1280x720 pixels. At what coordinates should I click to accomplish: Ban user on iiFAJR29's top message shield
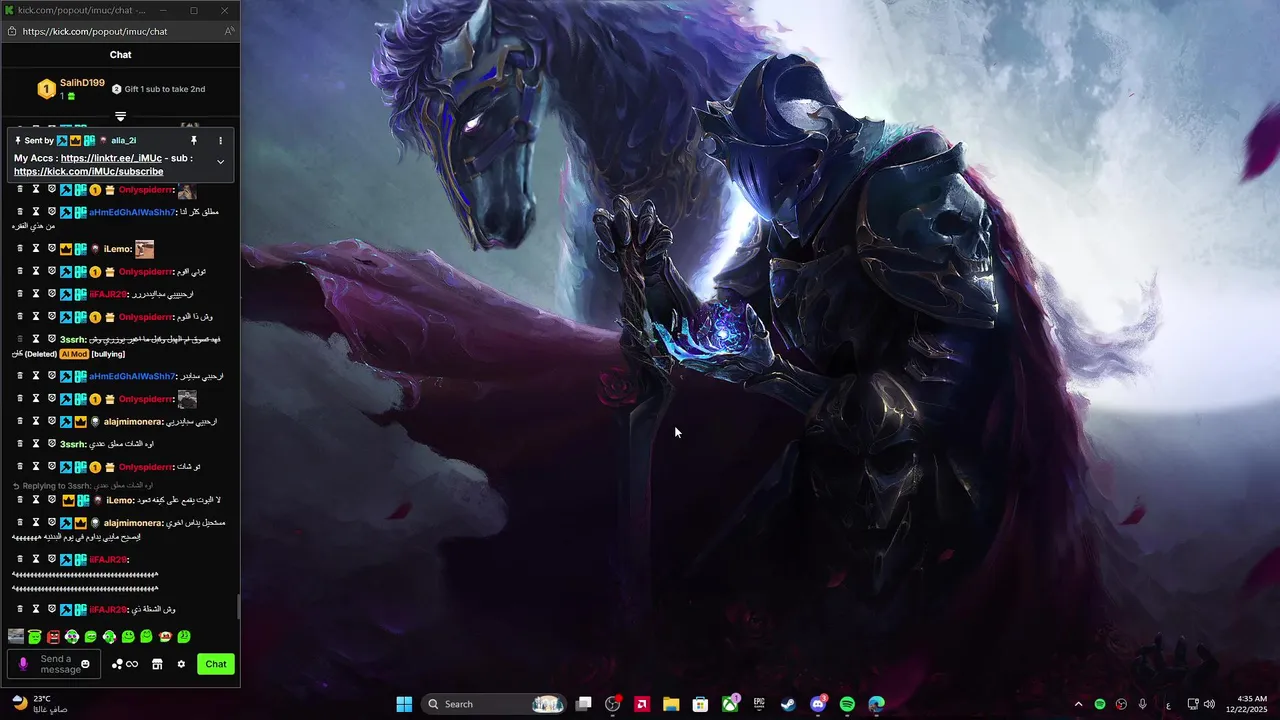pos(52,294)
